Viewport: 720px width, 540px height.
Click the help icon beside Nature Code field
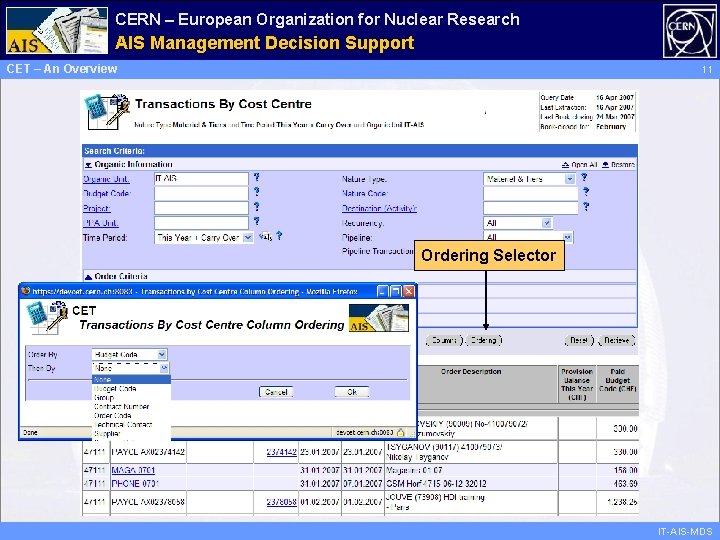tap(585, 191)
